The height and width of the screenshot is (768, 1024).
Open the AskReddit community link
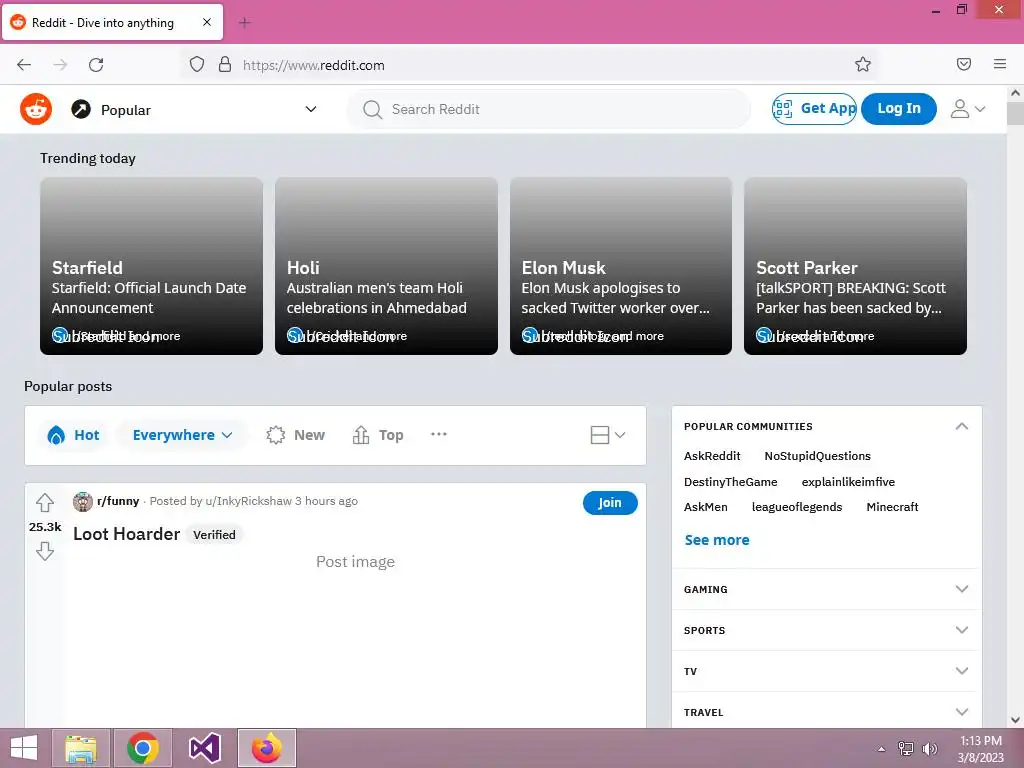tap(712, 456)
